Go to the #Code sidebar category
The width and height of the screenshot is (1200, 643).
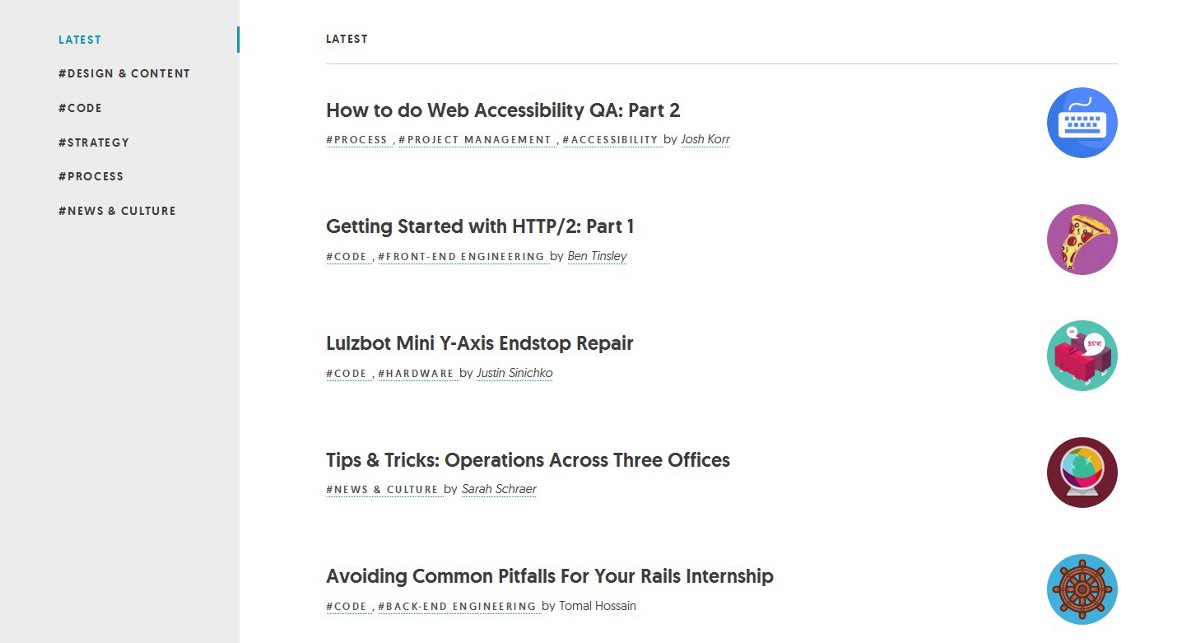(x=80, y=108)
